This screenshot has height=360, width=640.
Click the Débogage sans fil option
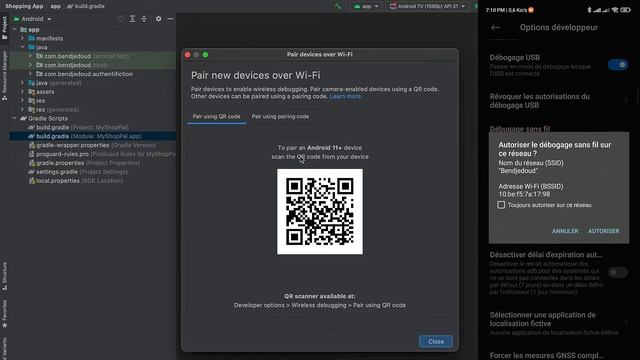pyautogui.click(x=520, y=129)
